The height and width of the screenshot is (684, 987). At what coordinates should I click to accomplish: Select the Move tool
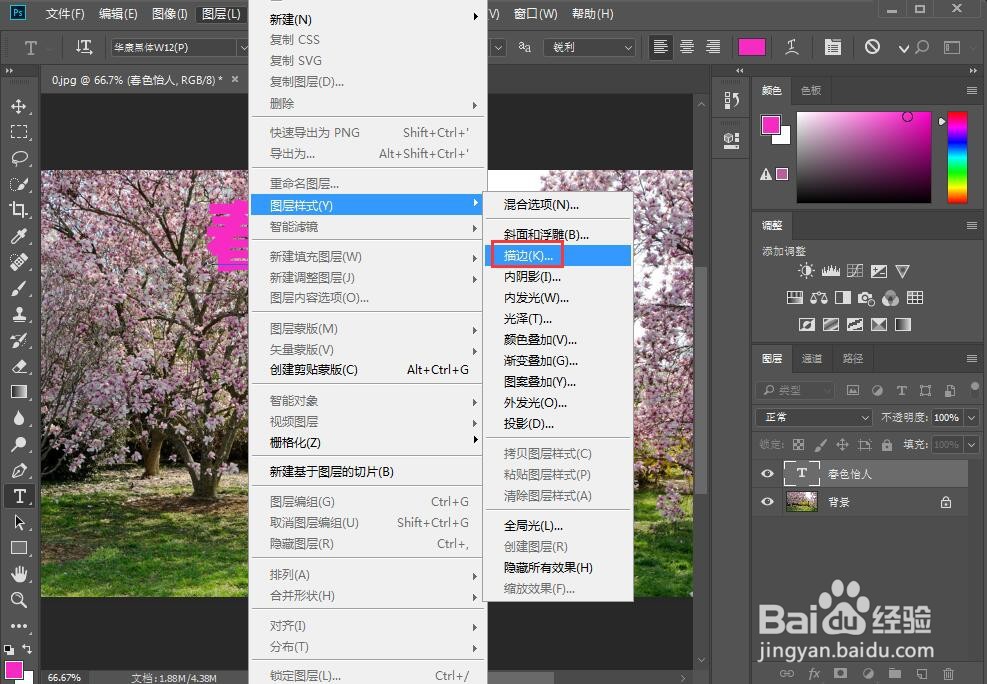pos(20,106)
